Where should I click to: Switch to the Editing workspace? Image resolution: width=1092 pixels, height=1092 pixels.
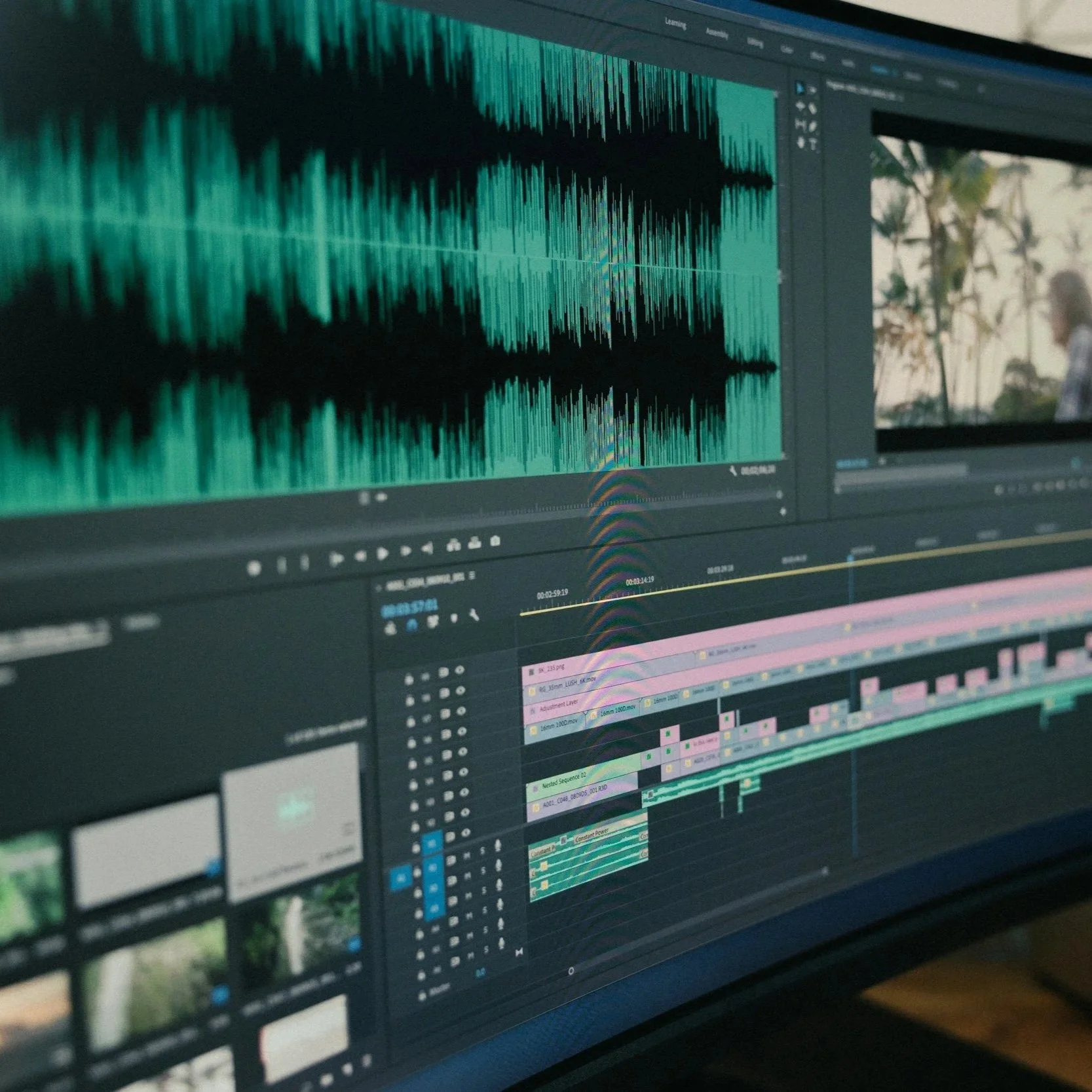755,42
